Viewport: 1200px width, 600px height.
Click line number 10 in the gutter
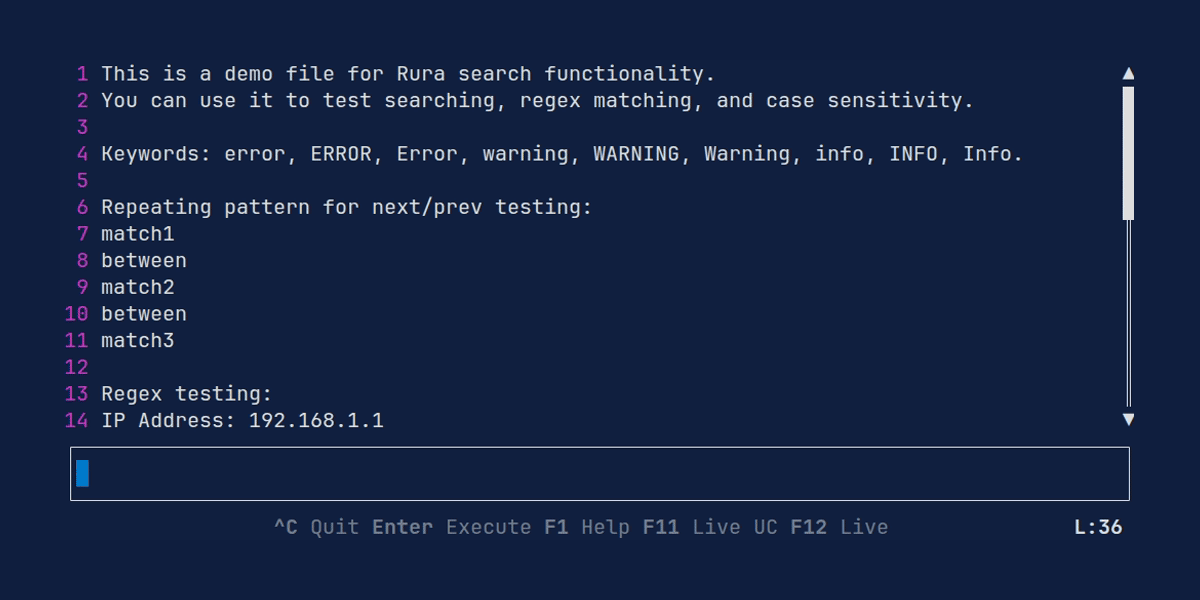coord(76,314)
